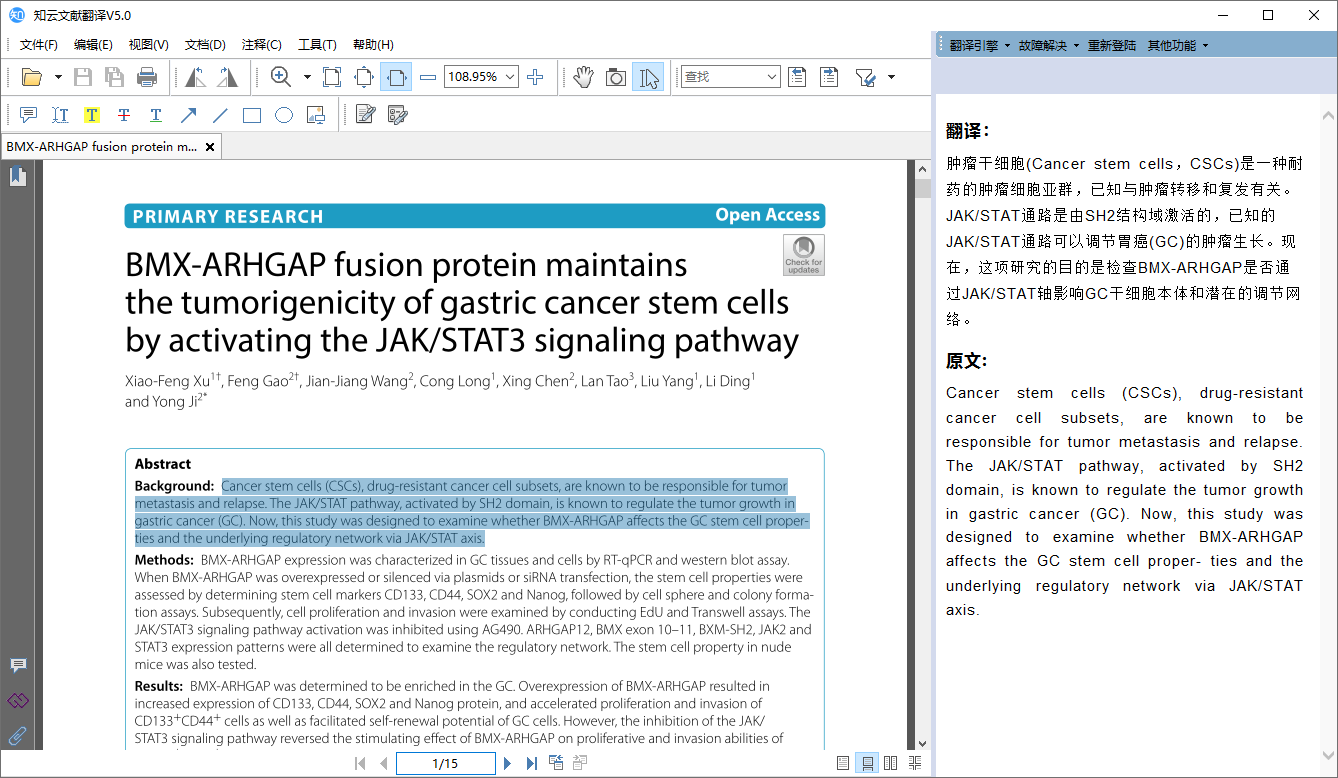Draw a line annotation
The height and width of the screenshot is (778, 1338).
(220, 115)
